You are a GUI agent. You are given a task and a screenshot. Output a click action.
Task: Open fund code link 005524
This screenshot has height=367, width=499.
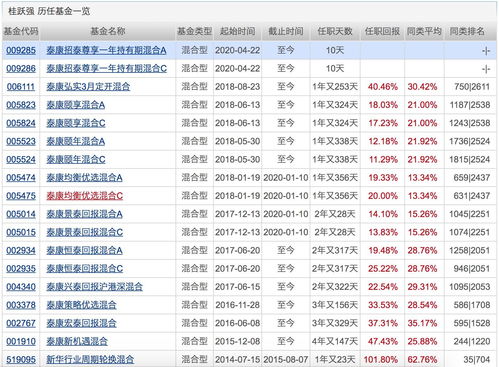(x=21, y=160)
